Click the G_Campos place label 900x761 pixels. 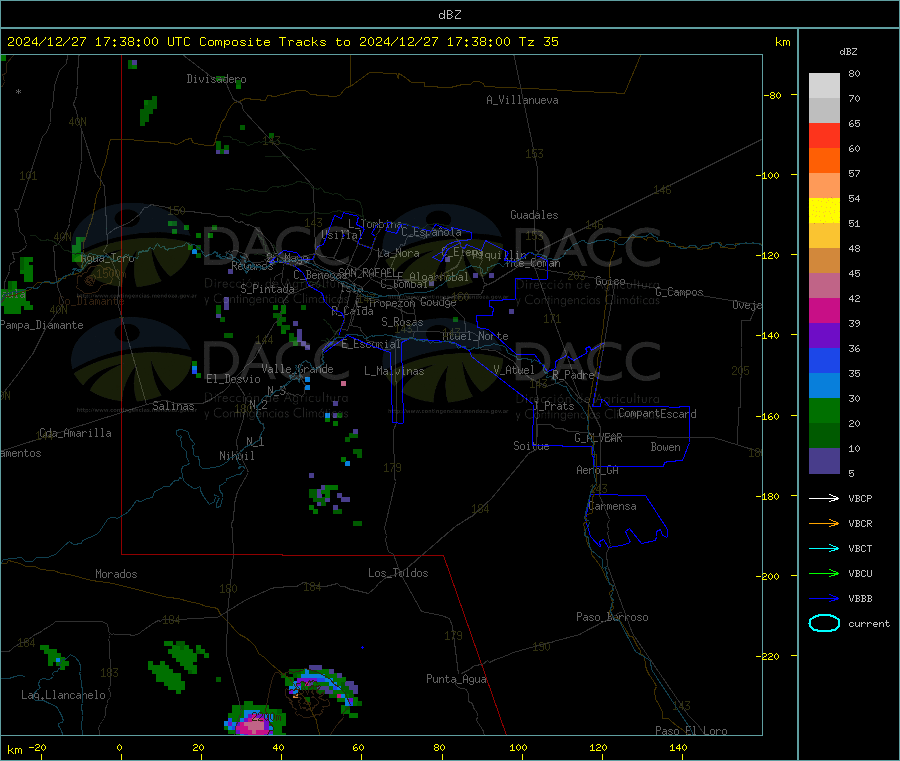(x=679, y=292)
